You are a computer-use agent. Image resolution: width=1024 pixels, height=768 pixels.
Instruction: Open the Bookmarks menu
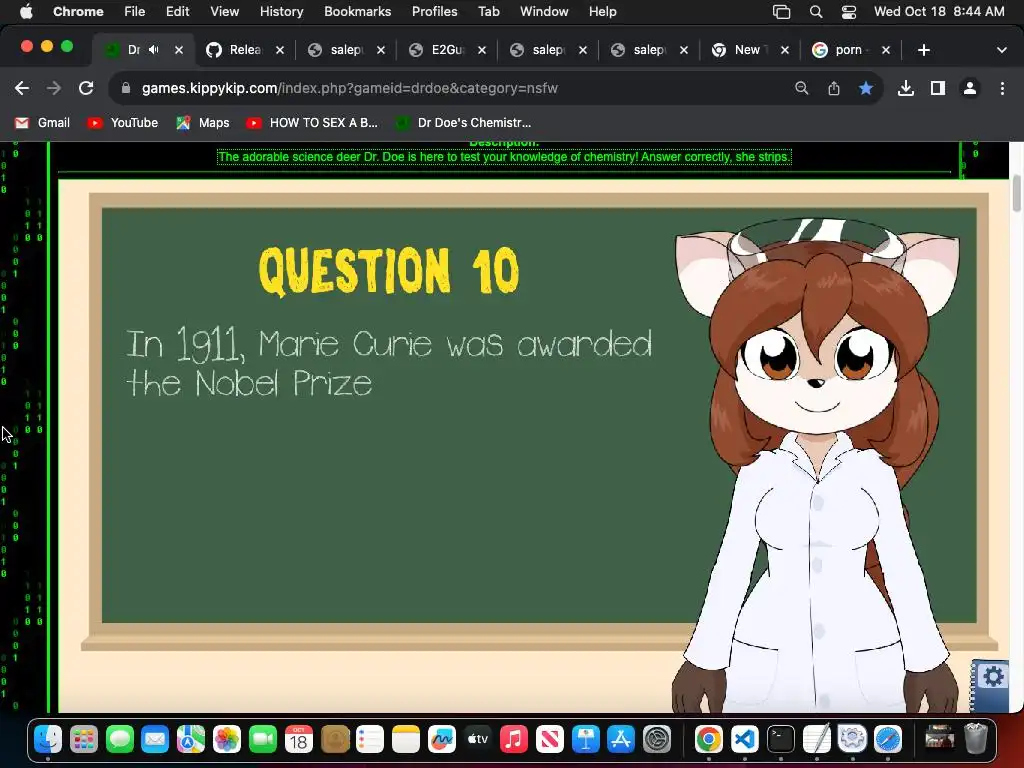click(357, 12)
